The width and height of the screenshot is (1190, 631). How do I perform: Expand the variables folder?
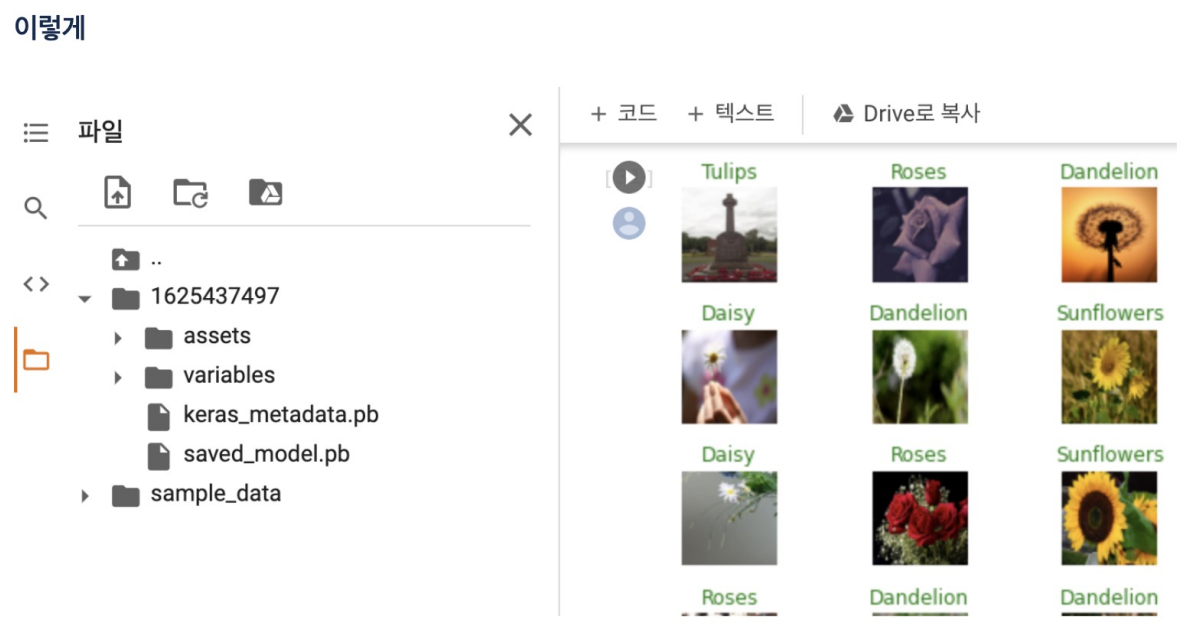[x=118, y=377]
